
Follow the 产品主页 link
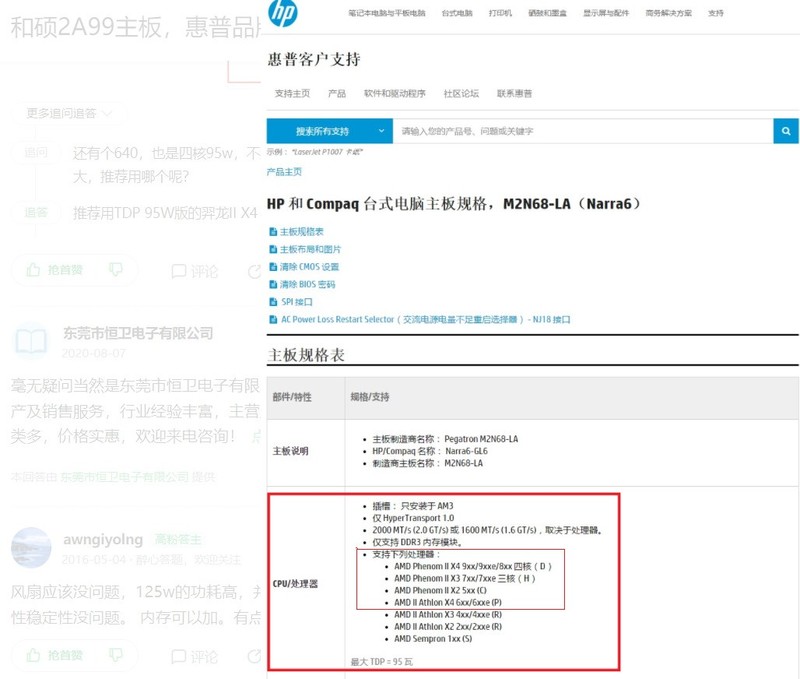tap(284, 172)
